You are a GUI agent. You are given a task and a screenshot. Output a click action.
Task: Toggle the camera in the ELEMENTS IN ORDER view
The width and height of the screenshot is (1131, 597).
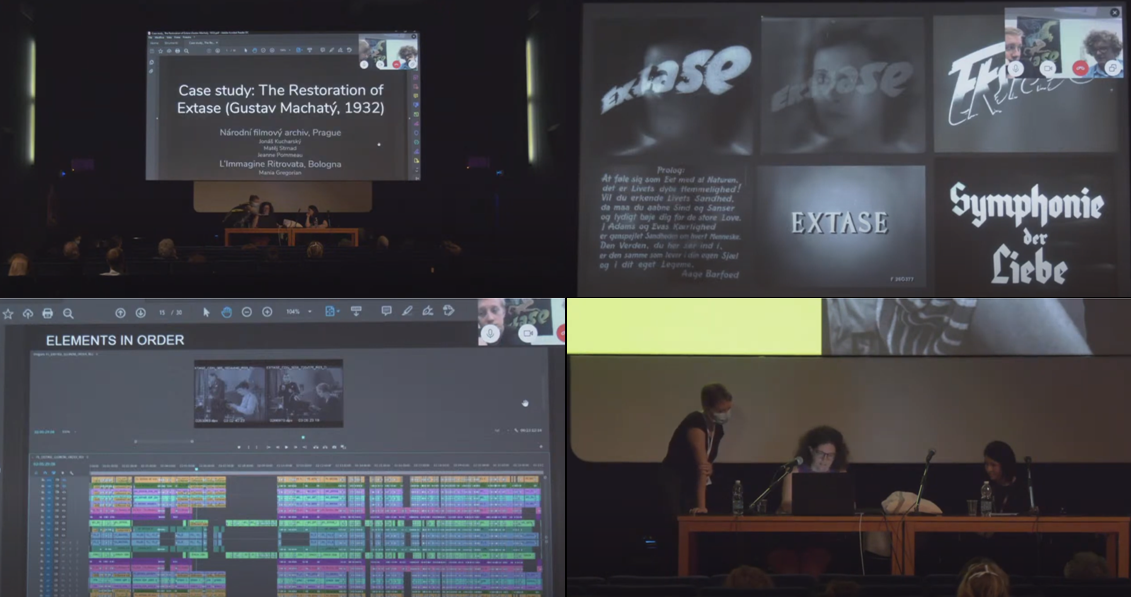coord(527,333)
